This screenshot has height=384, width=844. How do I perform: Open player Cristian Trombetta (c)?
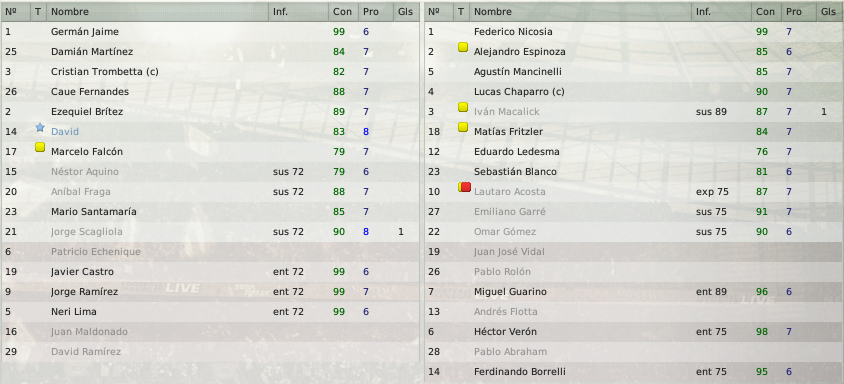click(x=104, y=72)
